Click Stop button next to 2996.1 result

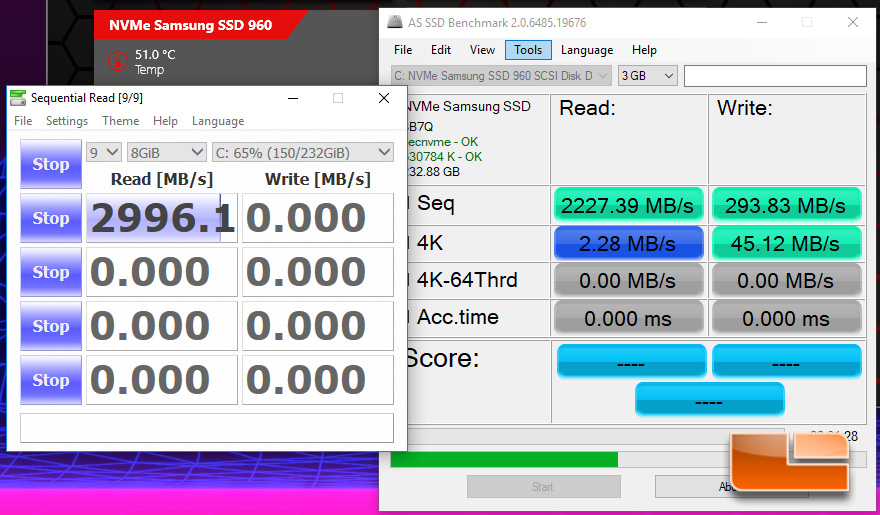click(x=51, y=218)
